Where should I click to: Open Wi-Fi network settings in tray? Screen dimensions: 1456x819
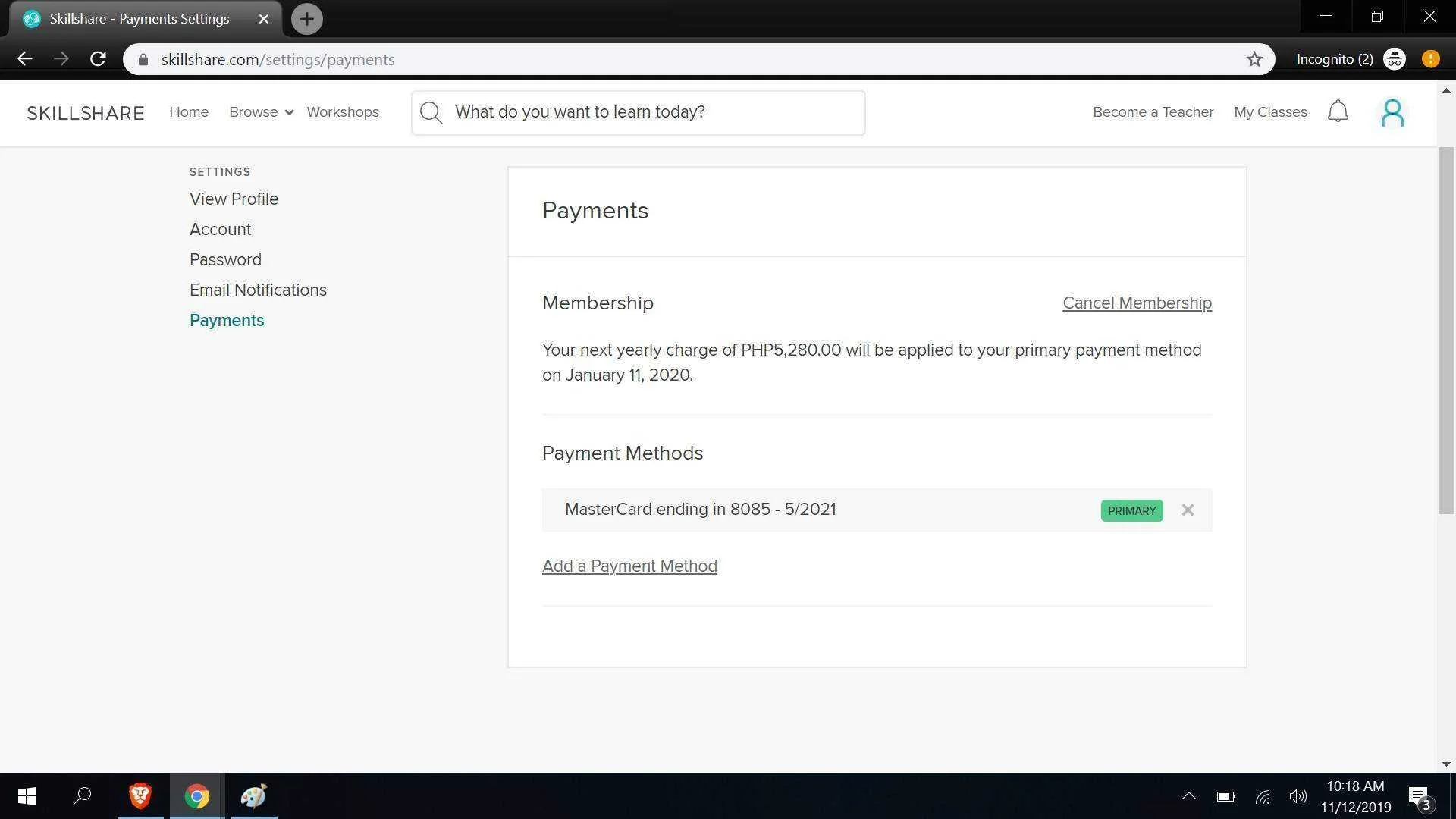click(1262, 796)
